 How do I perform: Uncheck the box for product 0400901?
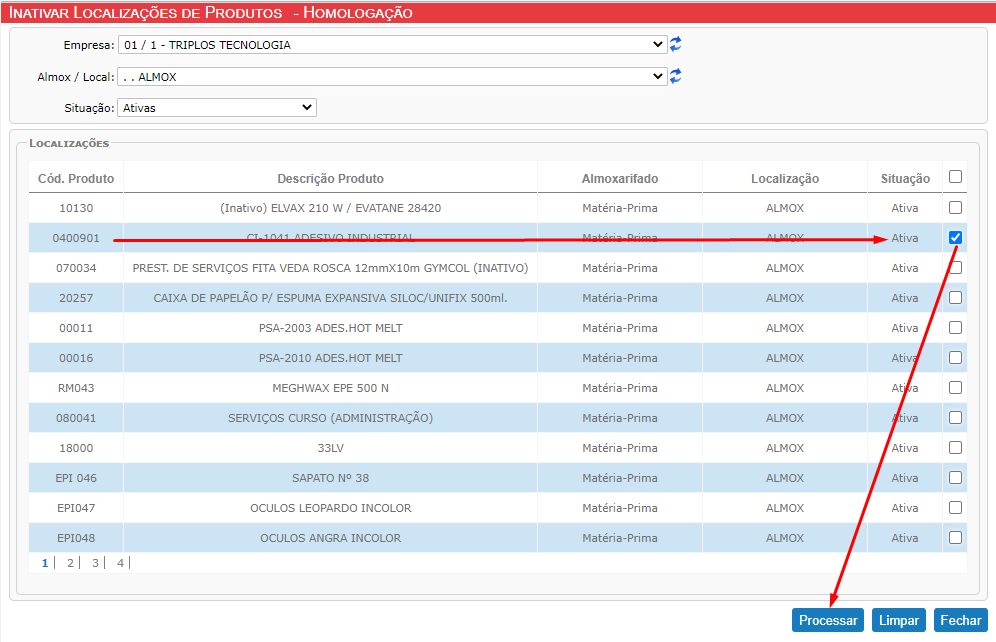tap(955, 237)
